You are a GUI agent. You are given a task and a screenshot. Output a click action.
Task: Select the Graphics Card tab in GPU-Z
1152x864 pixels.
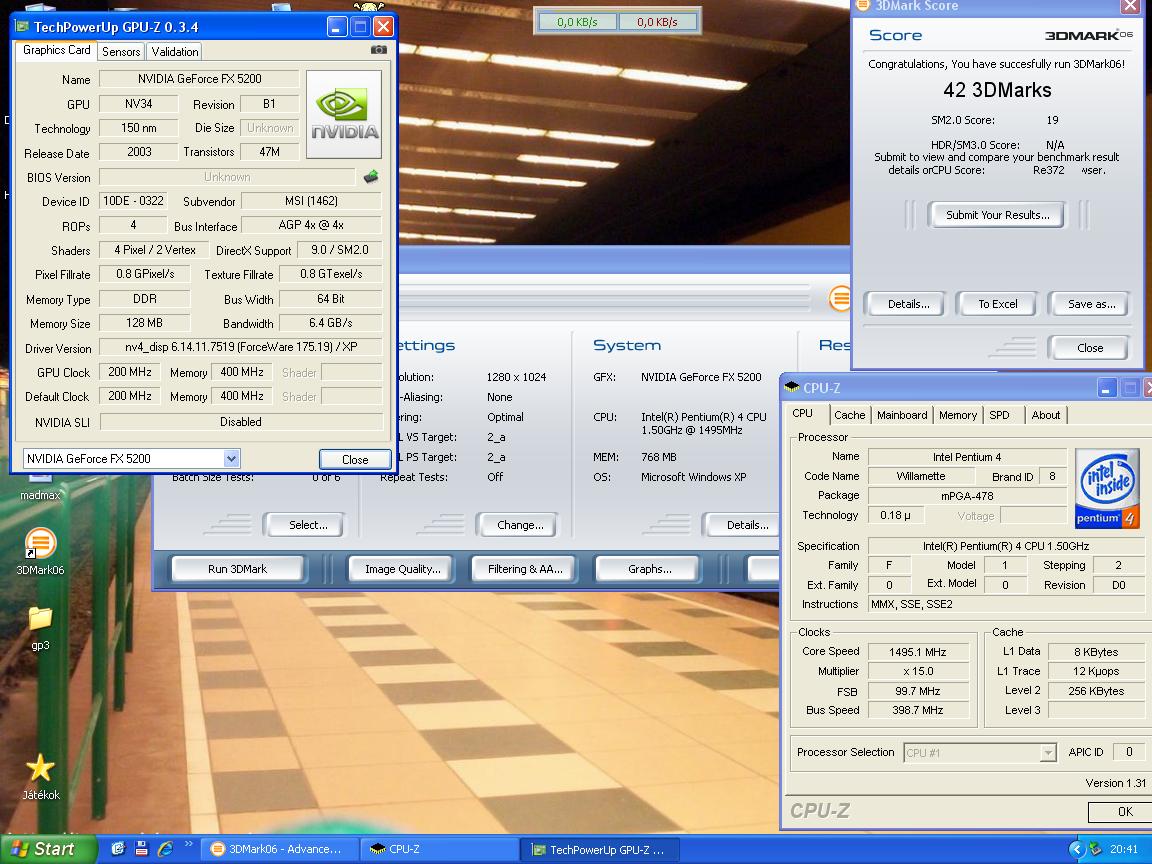coord(57,50)
